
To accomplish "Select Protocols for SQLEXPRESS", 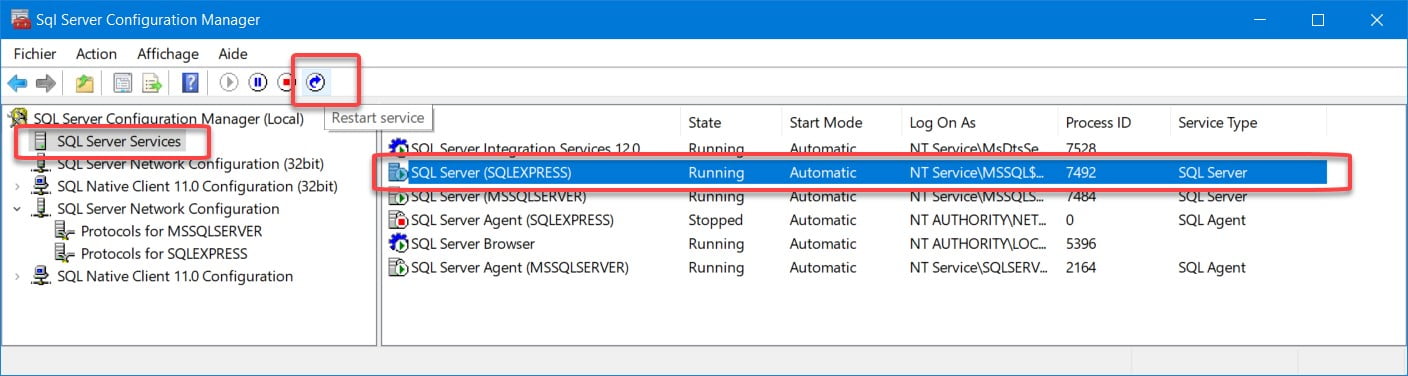I will click(164, 254).
